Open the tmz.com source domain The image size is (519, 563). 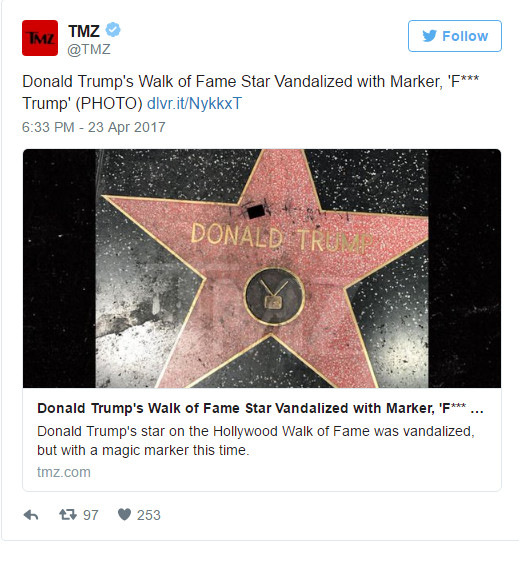(64, 472)
